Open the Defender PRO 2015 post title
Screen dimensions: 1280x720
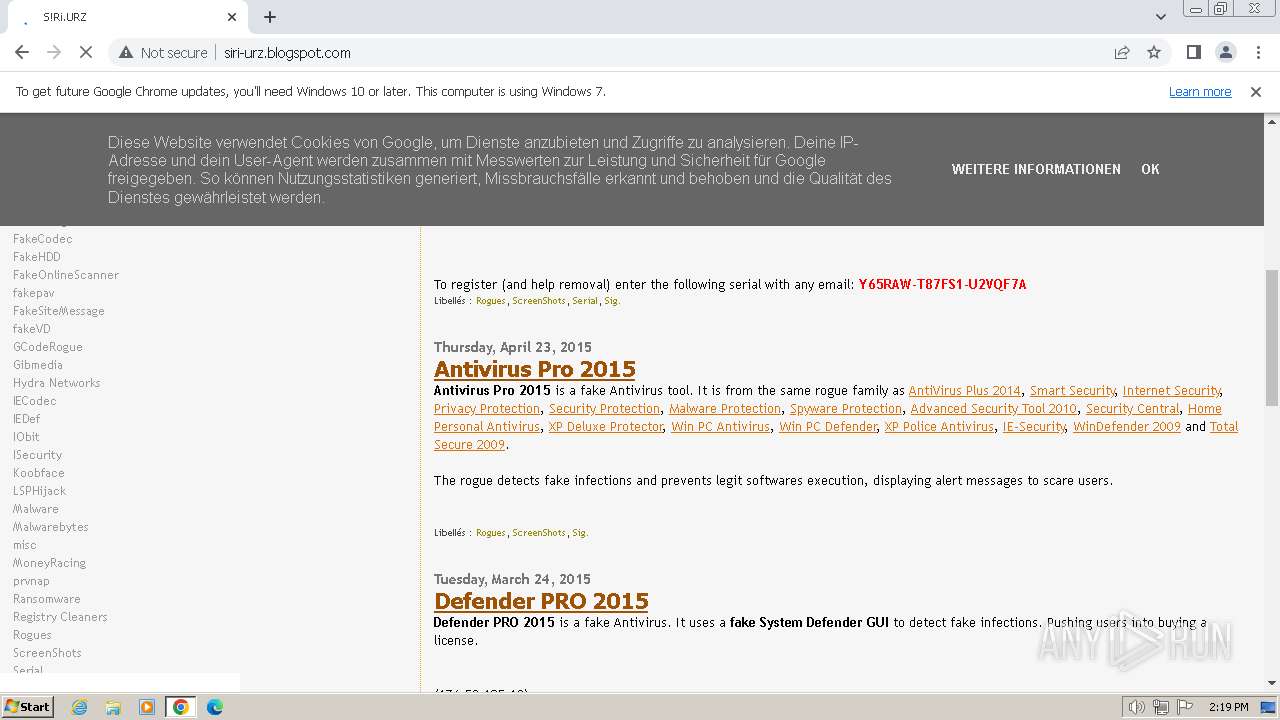pos(541,601)
